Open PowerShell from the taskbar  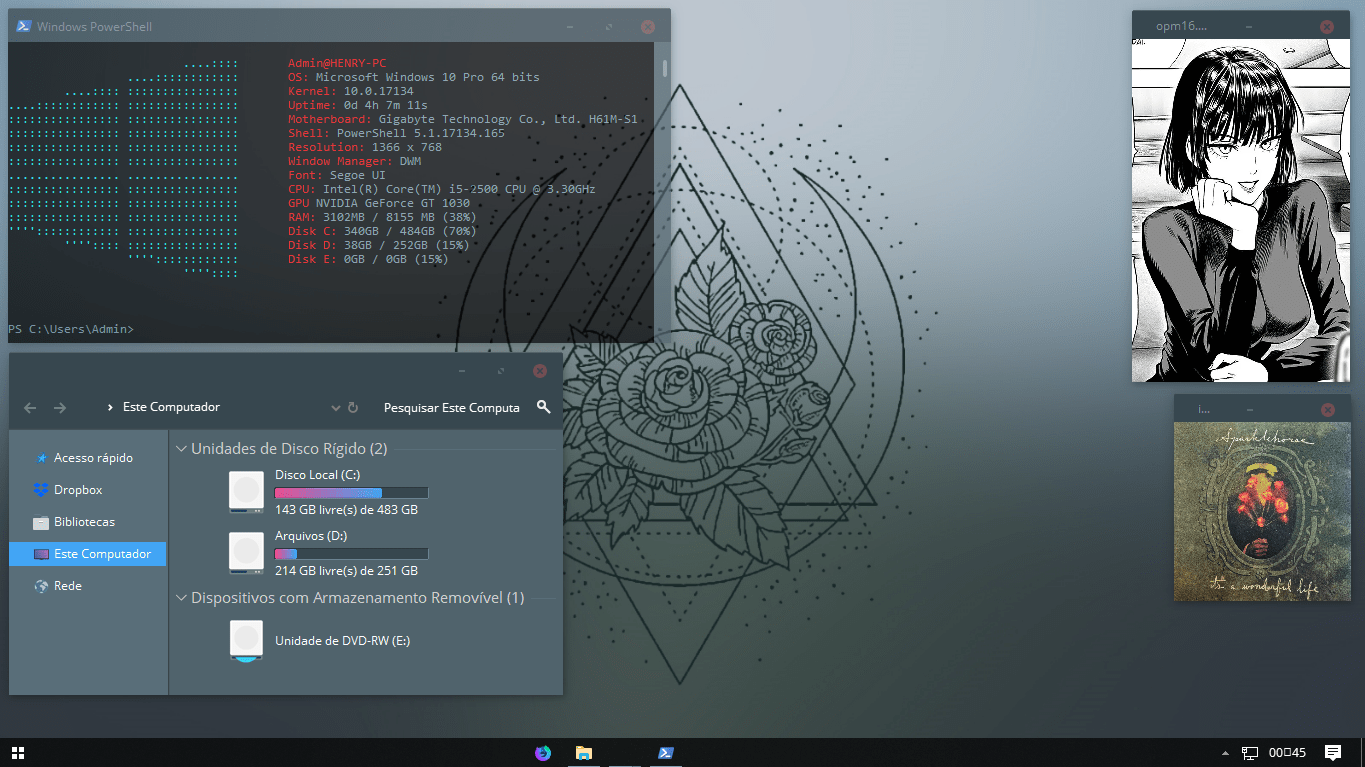666,752
